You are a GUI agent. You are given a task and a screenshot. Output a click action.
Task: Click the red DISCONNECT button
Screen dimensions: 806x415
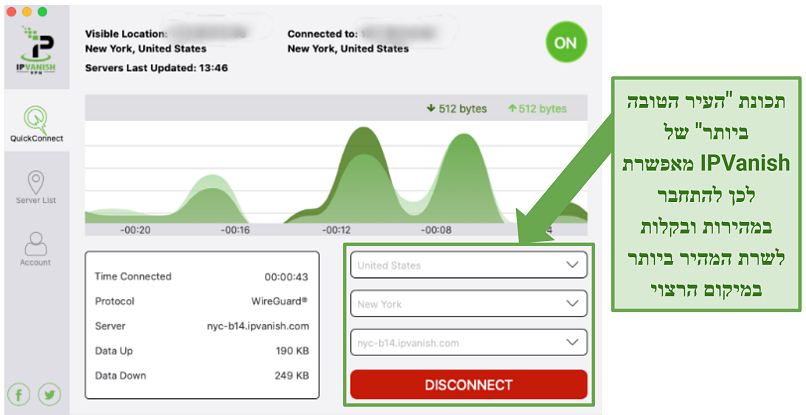[x=468, y=385]
